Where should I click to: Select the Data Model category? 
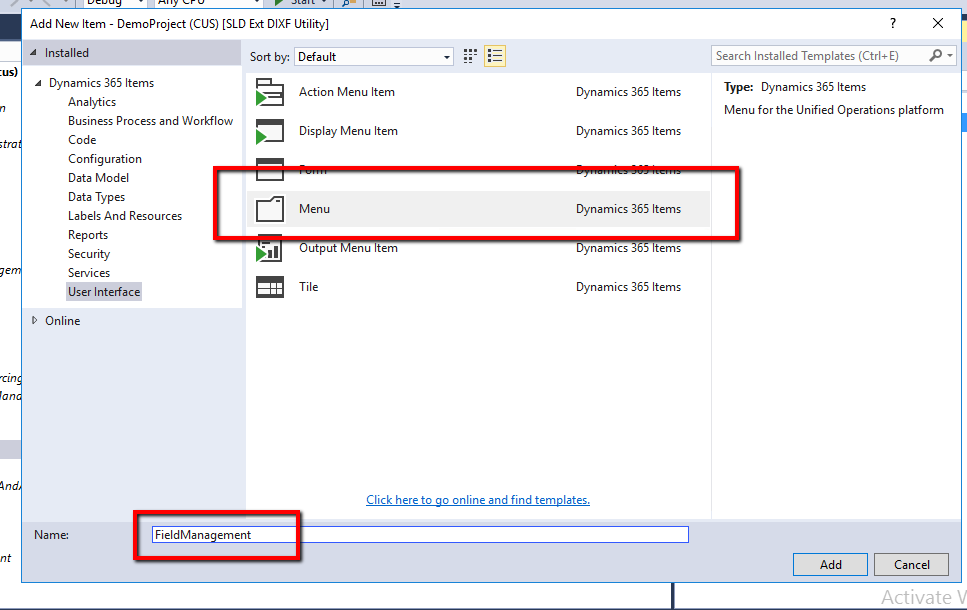coord(99,178)
